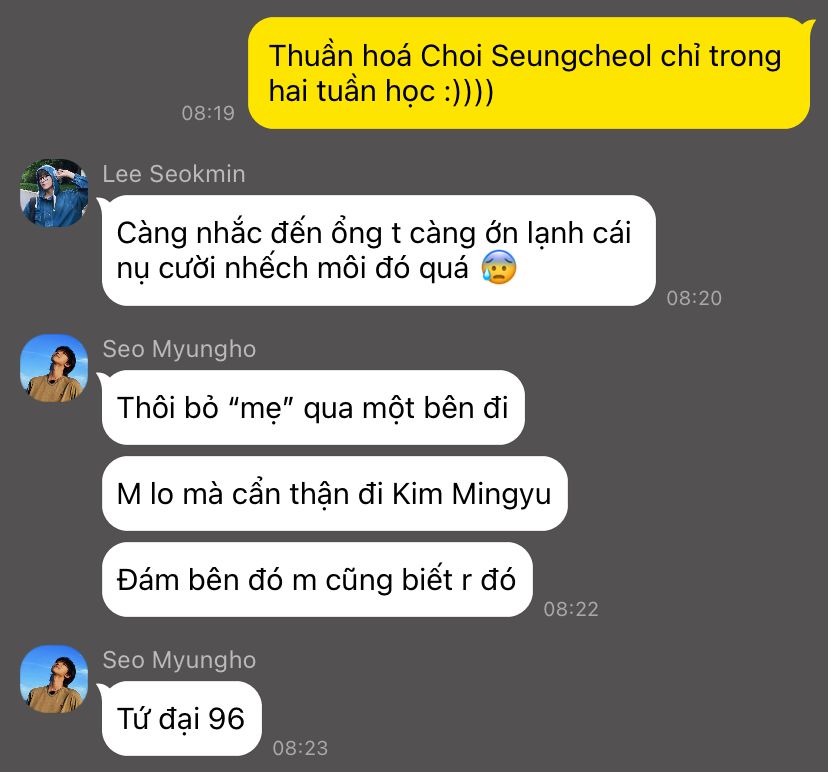
Task: Tap the 08:19 timestamp
Action: pyautogui.click(x=208, y=113)
